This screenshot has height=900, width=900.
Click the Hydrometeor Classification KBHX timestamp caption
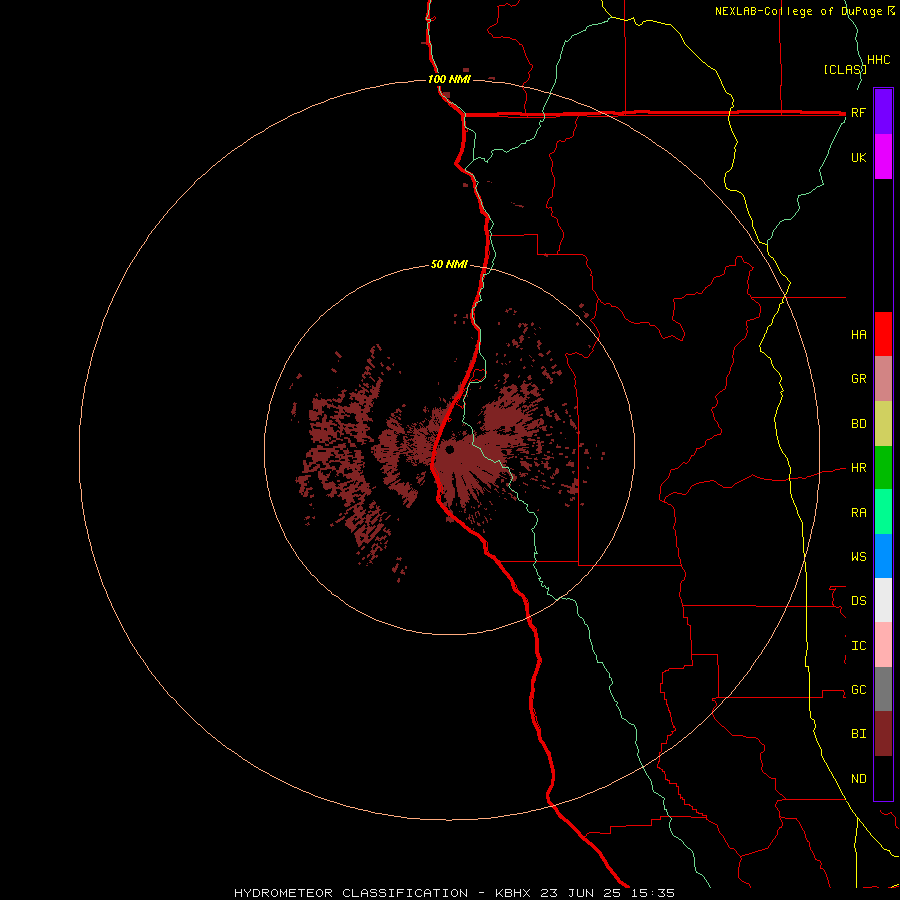coord(454,893)
